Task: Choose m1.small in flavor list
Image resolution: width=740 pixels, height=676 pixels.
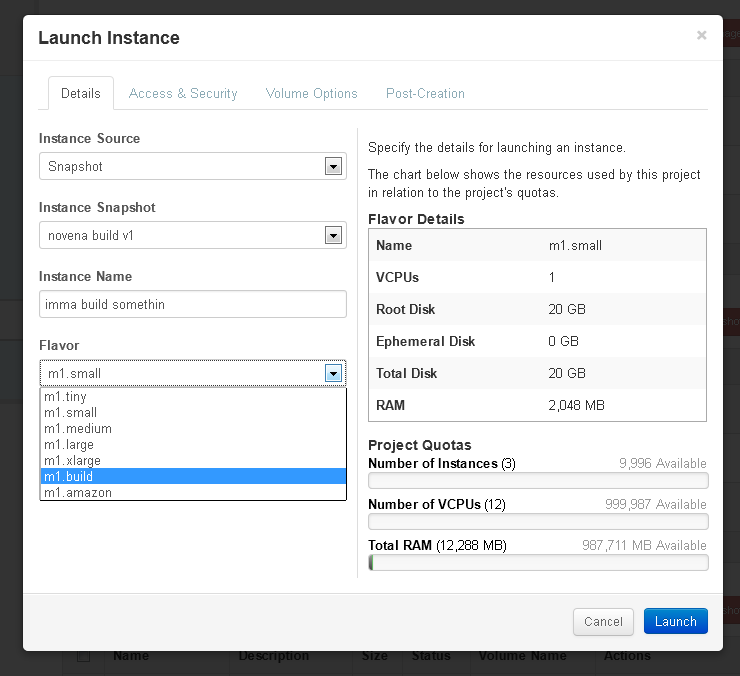Action: coord(193,413)
